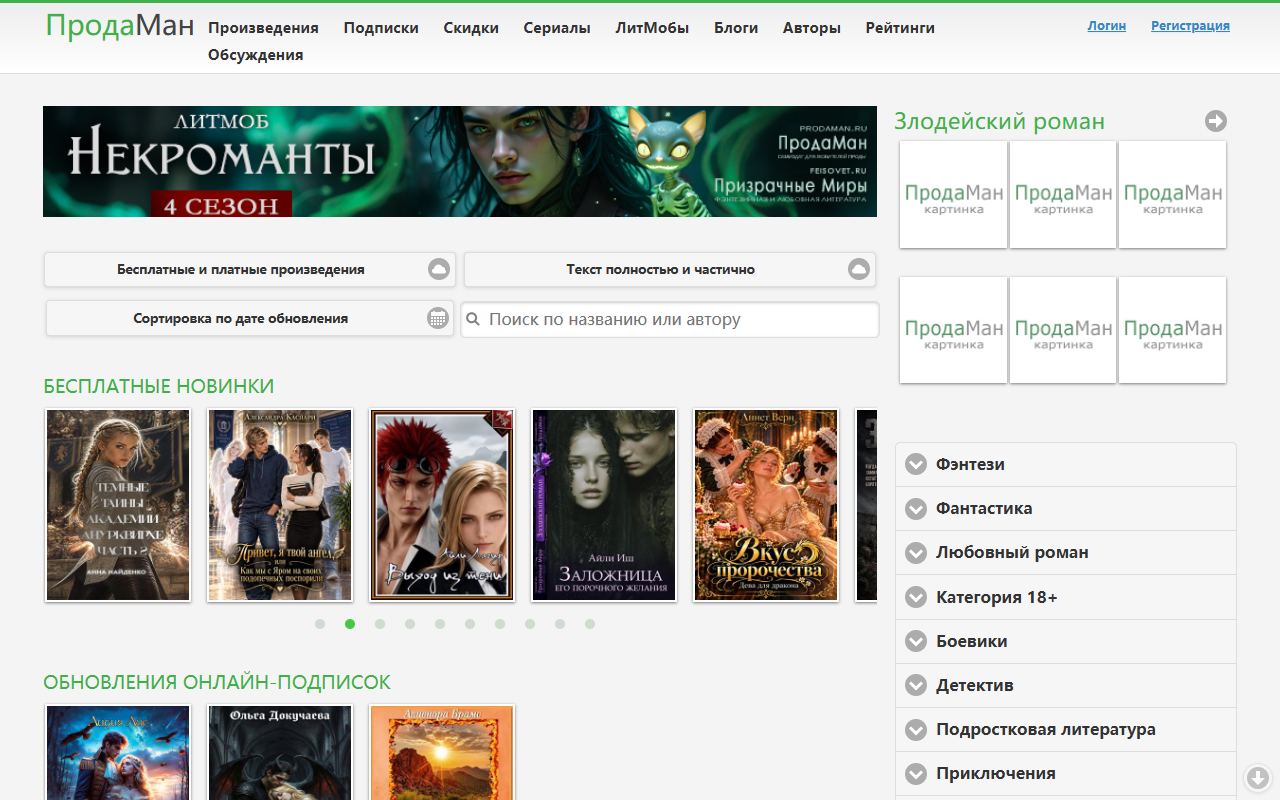Open the Авторы list
1280x800 pixels.
tap(812, 28)
